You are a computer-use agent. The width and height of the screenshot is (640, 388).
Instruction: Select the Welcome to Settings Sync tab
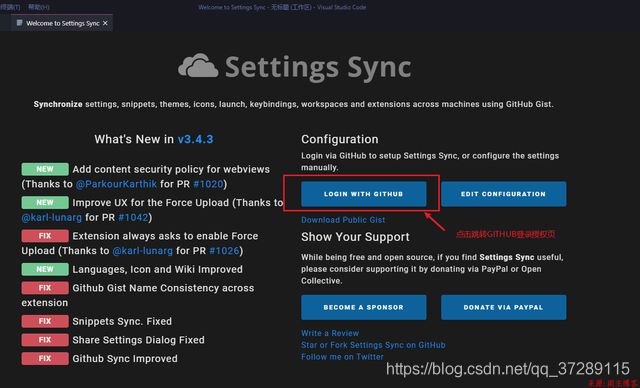click(62, 23)
